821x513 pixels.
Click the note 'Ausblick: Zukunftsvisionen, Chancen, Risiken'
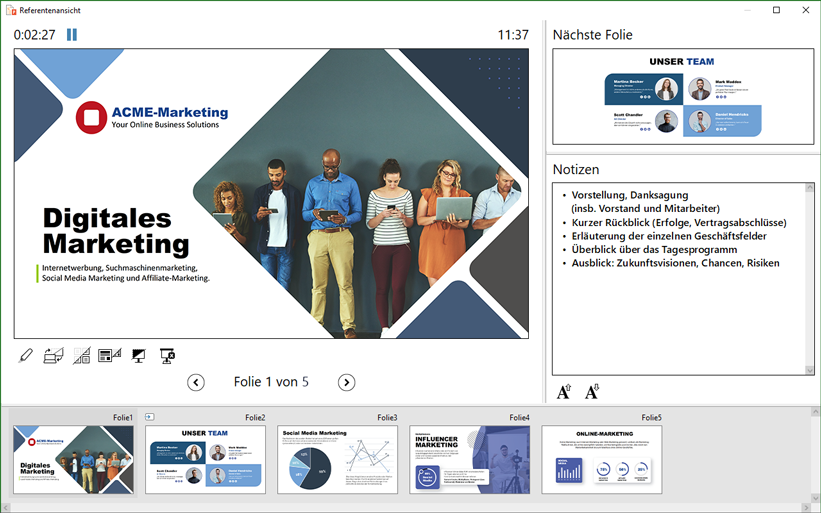pyautogui.click(x=675, y=263)
